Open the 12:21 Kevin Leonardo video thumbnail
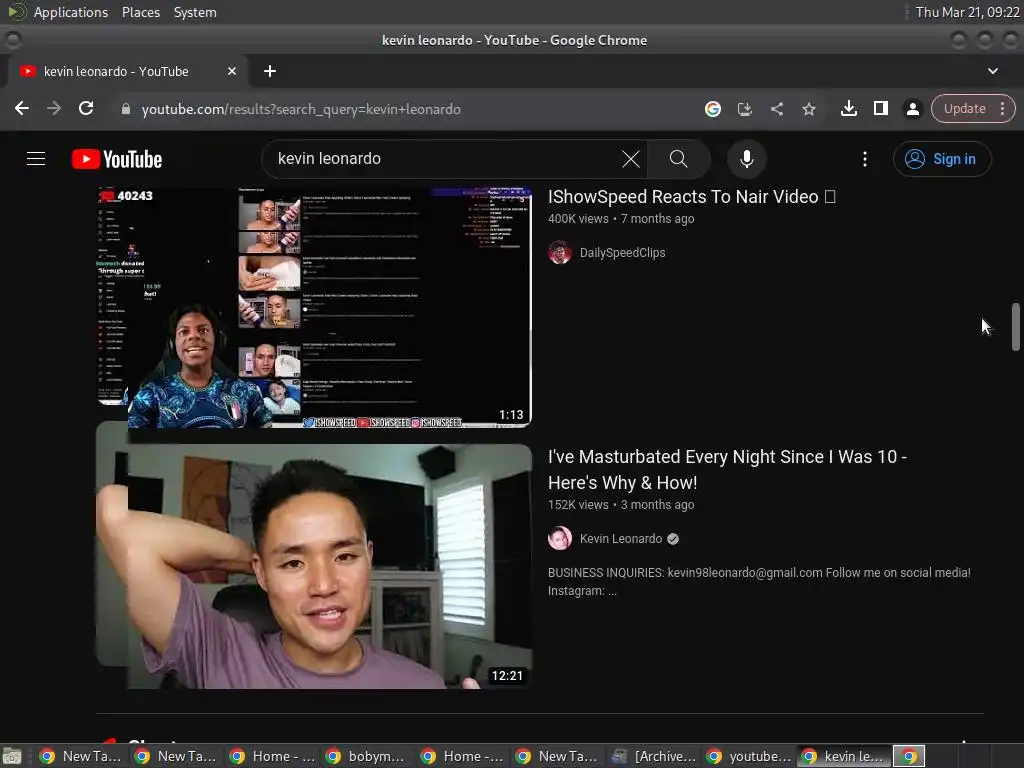Viewport: 1024px width, 768px height. click(313, 566)
